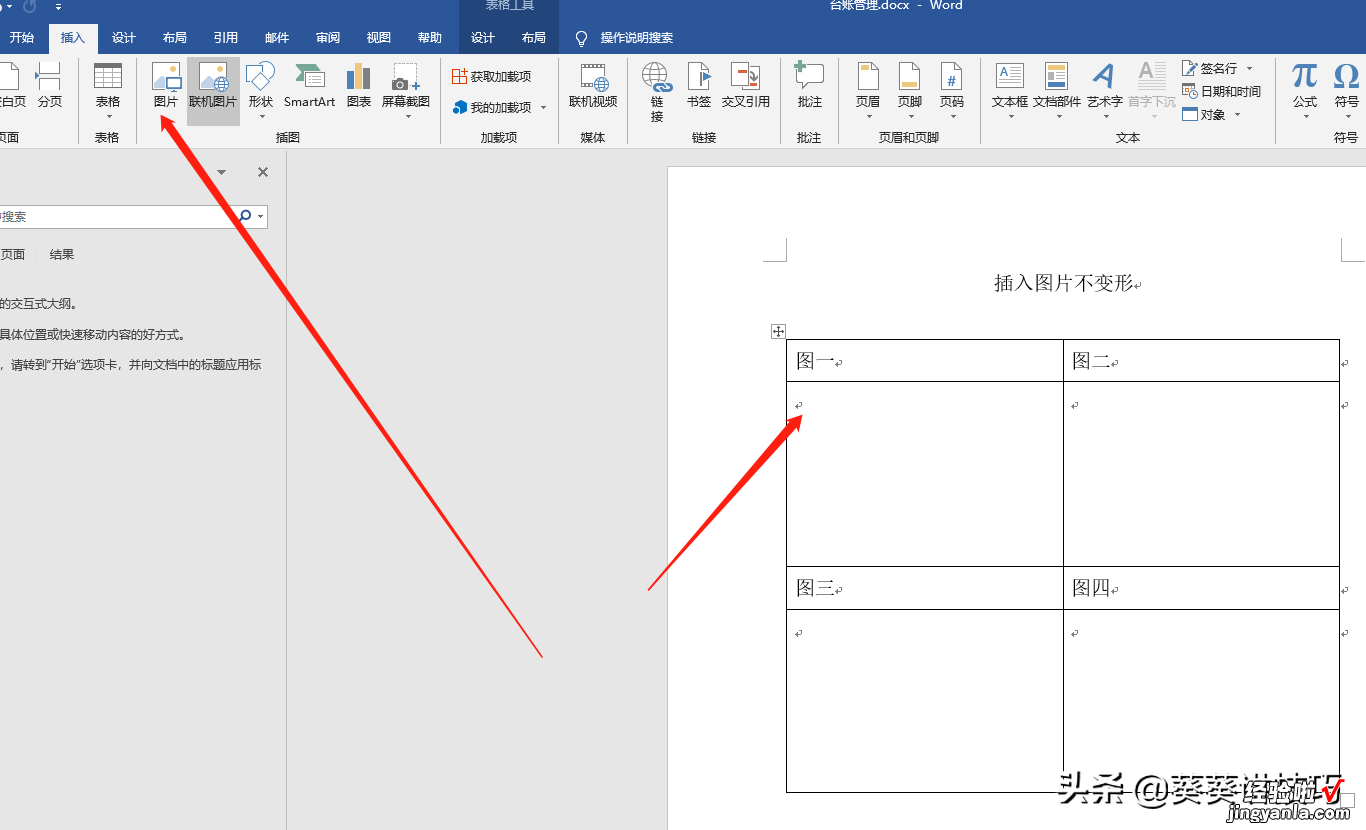1366x830 pixels.
Task: Expand the navigation search options dropdown
Action: point(261,216)
